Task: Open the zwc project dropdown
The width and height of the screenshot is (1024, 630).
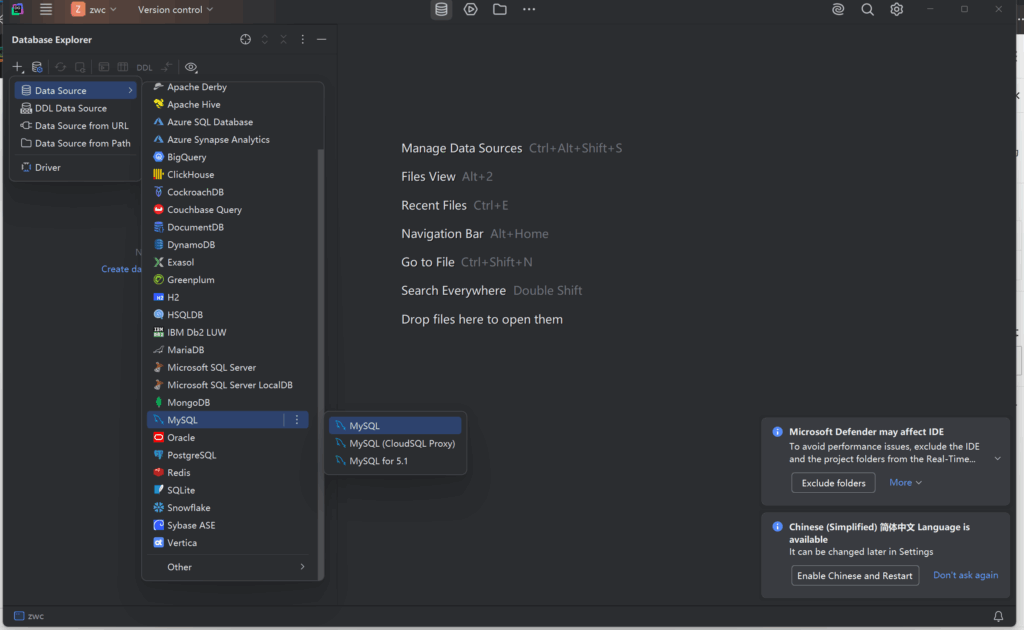Action: click(x=93, y=9)
